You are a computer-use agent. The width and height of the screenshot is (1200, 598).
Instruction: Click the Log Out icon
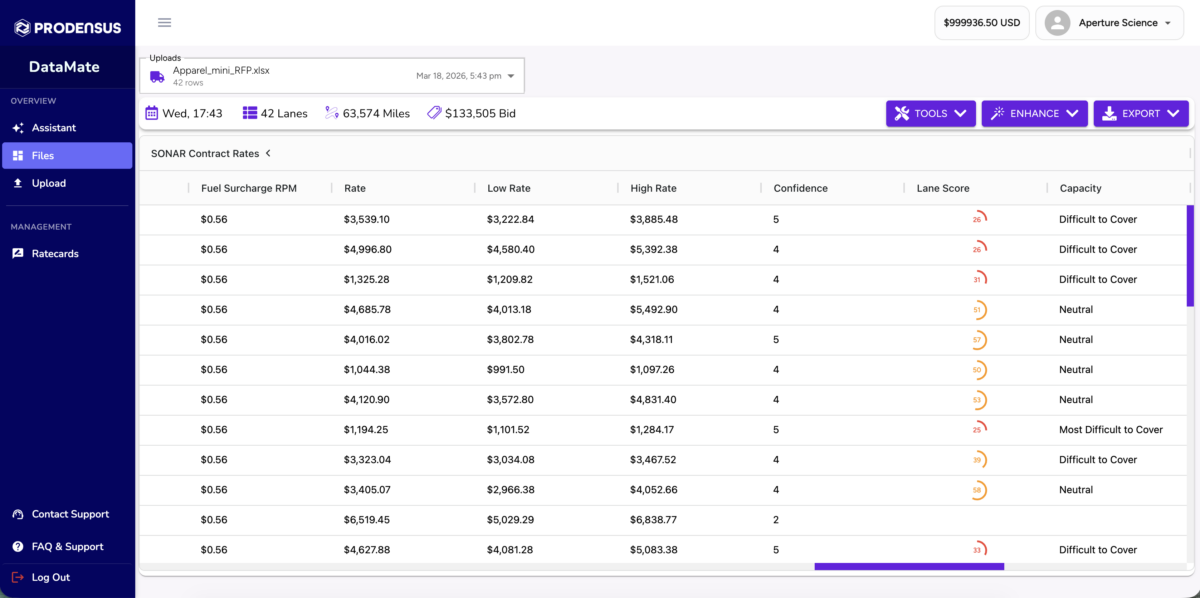click(x=18, y=577)
